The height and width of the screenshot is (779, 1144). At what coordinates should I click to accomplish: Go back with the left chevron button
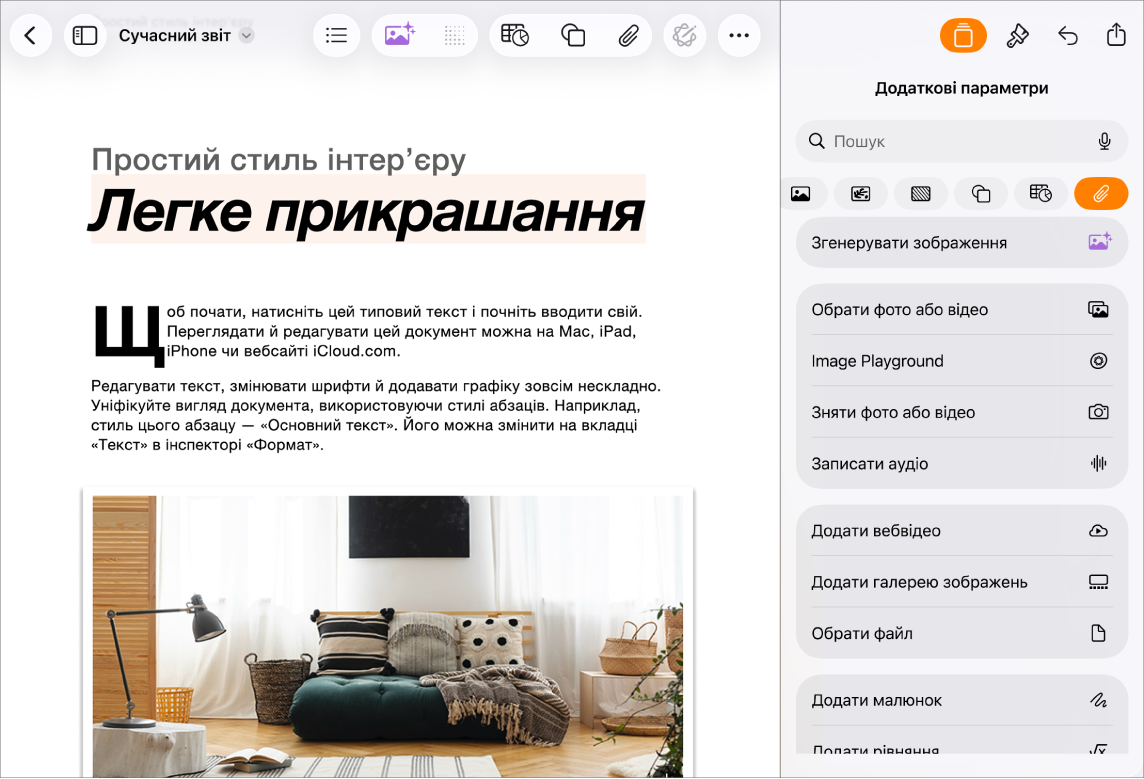click(x=31, y=35)
